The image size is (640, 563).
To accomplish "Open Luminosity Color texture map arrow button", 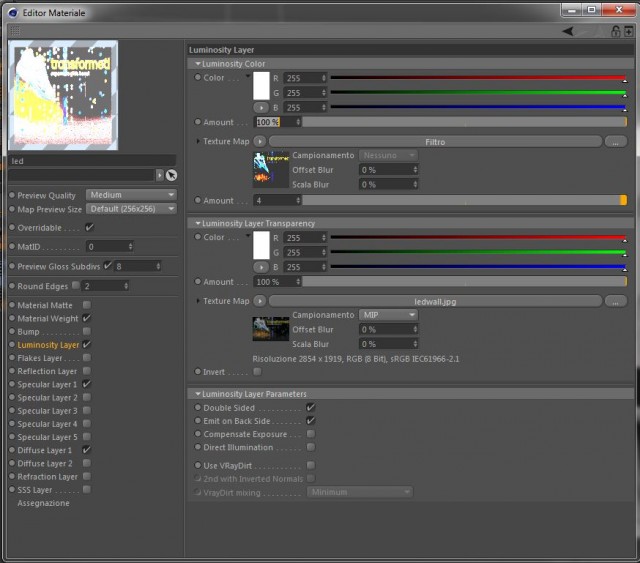I will tap(260, 141).
